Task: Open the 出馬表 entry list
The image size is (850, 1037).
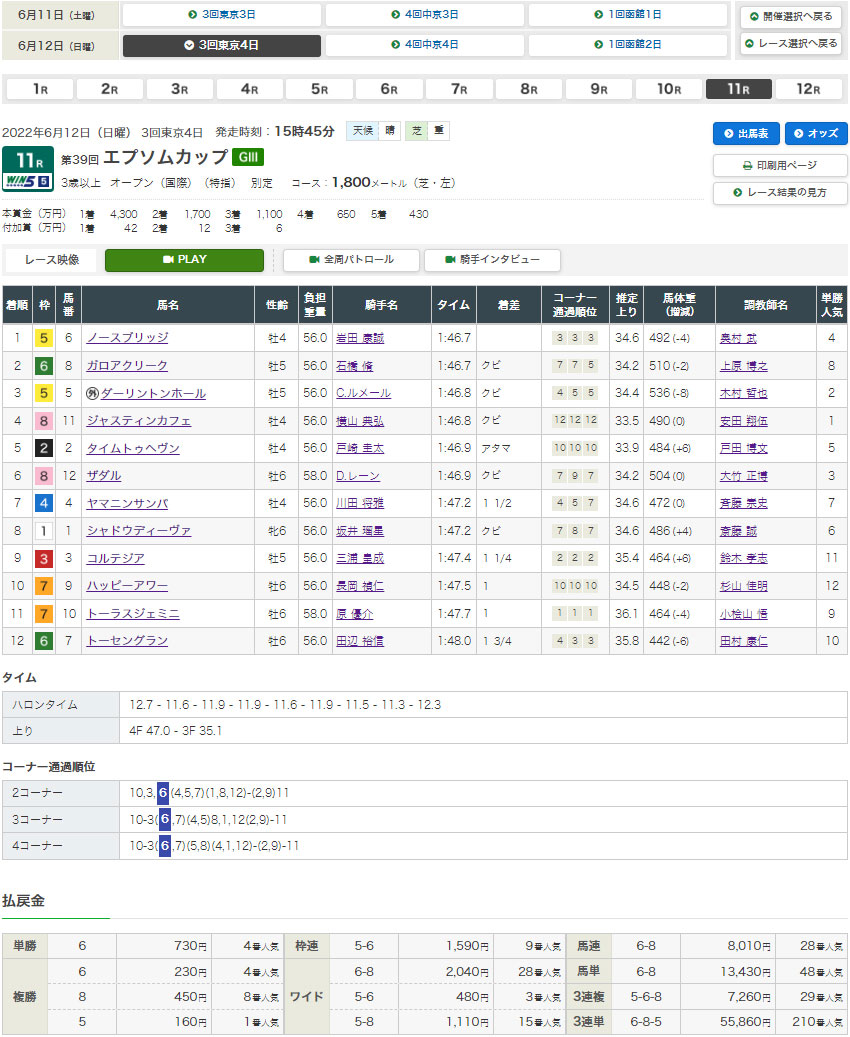Action: click(746, 134)
